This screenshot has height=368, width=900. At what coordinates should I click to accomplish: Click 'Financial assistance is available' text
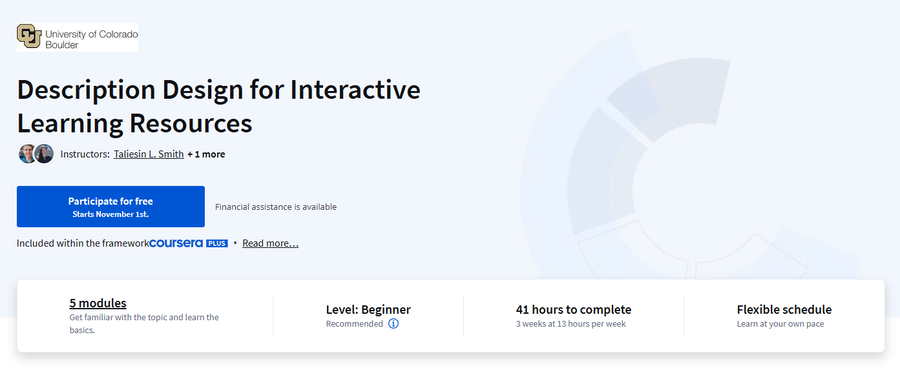pos(276,207)
